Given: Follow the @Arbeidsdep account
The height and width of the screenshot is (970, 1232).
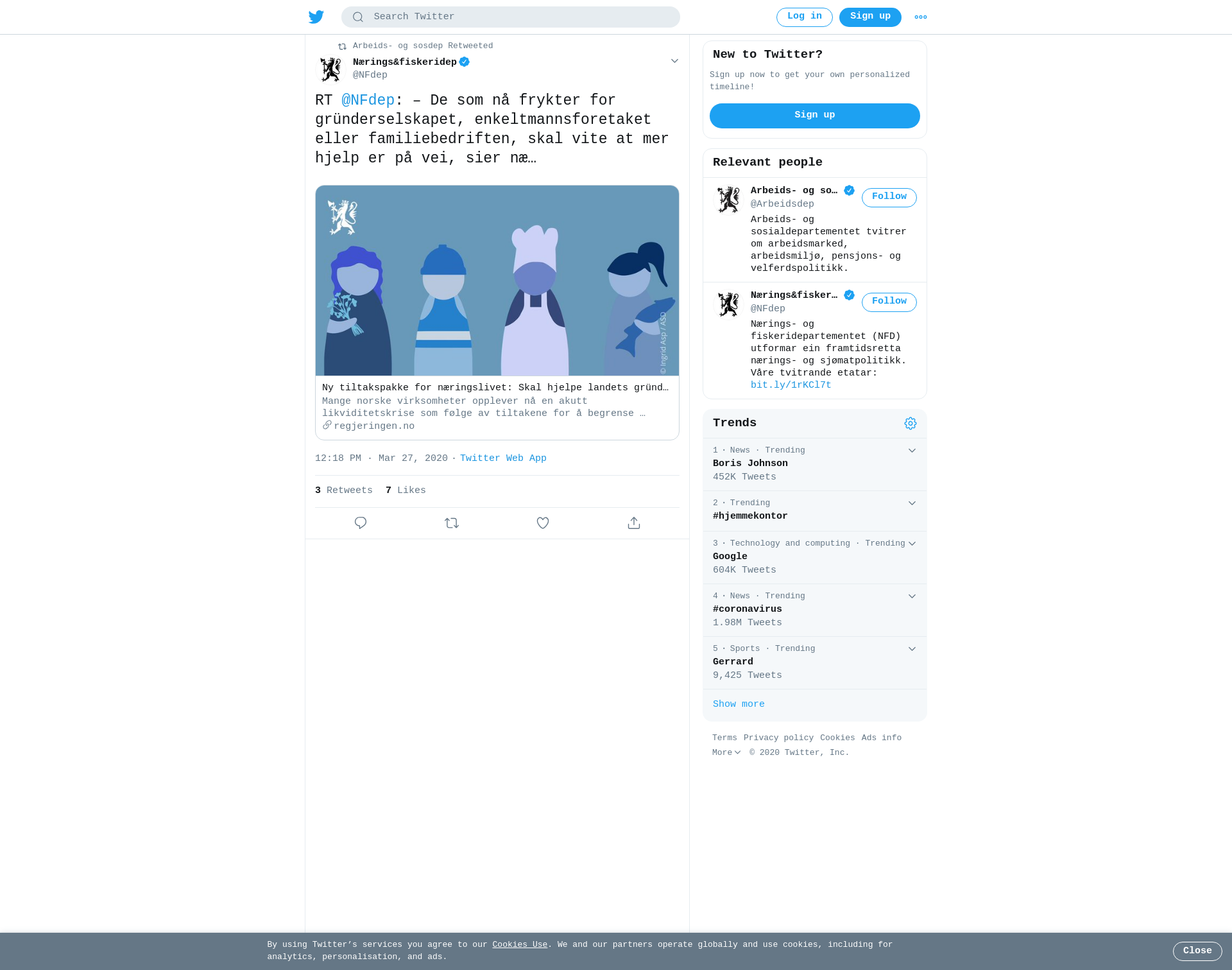Looking at the screenshot, I should (x=889, y=197).
